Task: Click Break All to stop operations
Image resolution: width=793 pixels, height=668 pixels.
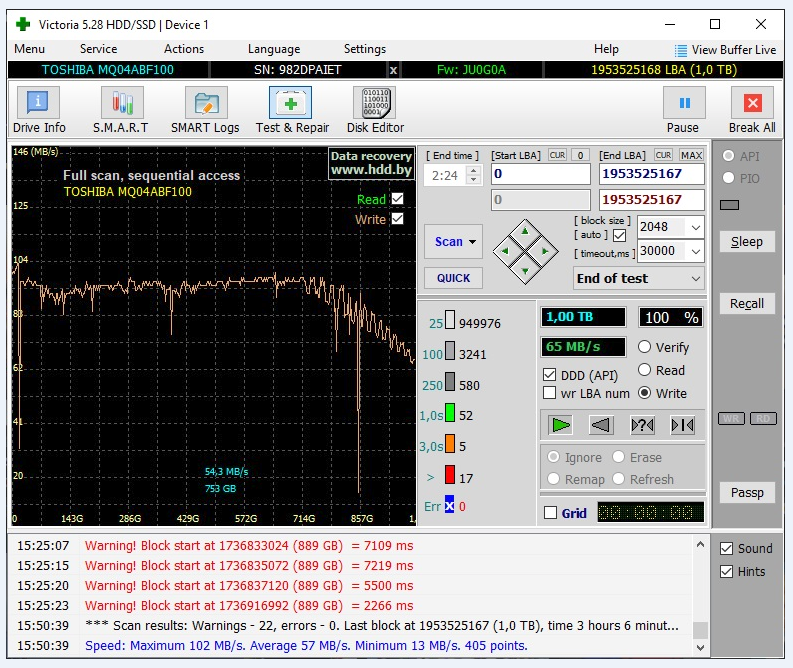Action: (x=752, y=103)
